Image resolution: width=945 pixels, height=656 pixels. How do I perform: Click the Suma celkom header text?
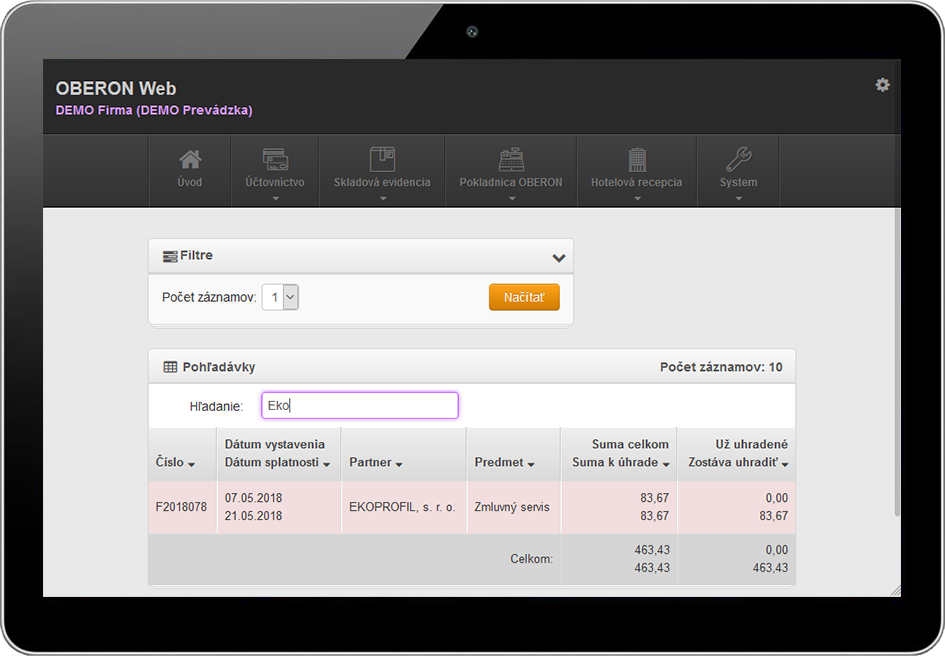630,444
